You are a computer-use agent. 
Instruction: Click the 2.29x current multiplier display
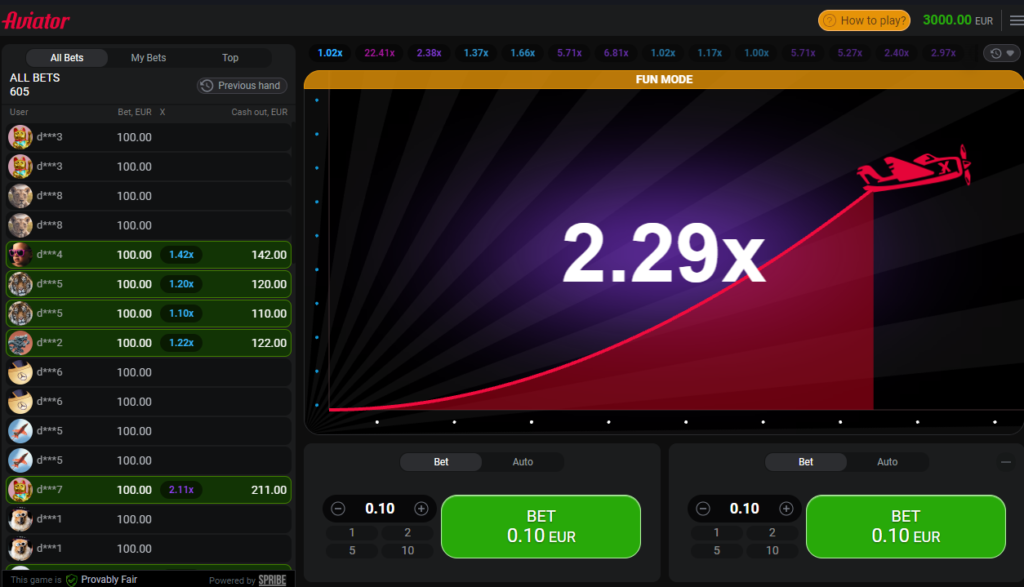click(x=663, y=253)
